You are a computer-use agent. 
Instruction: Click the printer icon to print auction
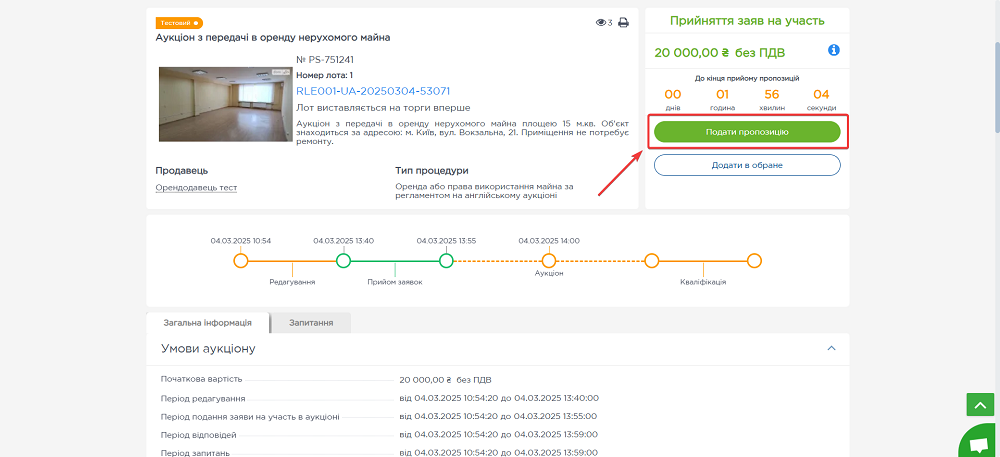point(623,22)
